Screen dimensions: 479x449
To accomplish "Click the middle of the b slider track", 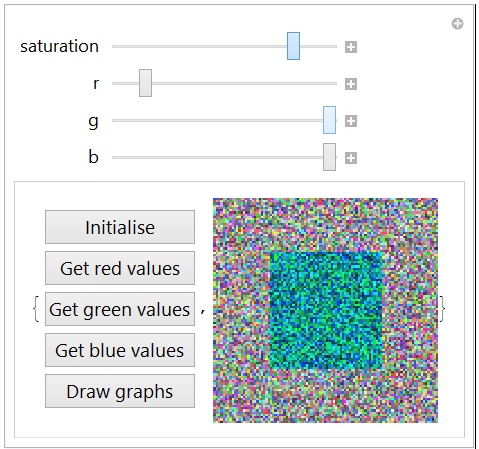I will coord(224,157).
